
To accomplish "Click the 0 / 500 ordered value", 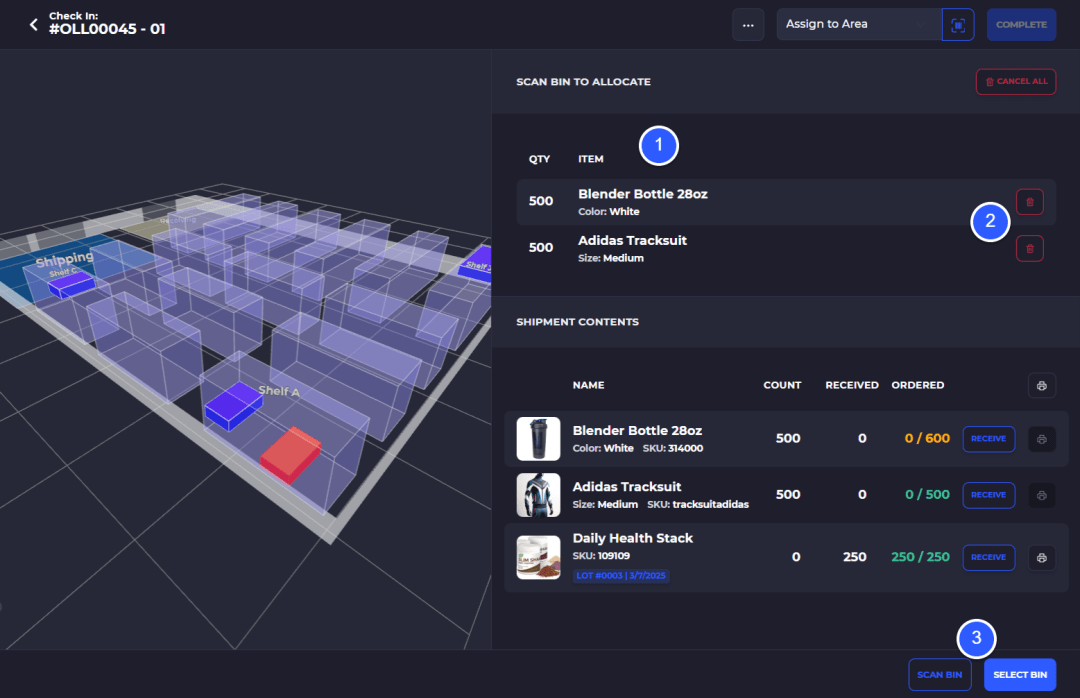I will click(x=927, y=495).
